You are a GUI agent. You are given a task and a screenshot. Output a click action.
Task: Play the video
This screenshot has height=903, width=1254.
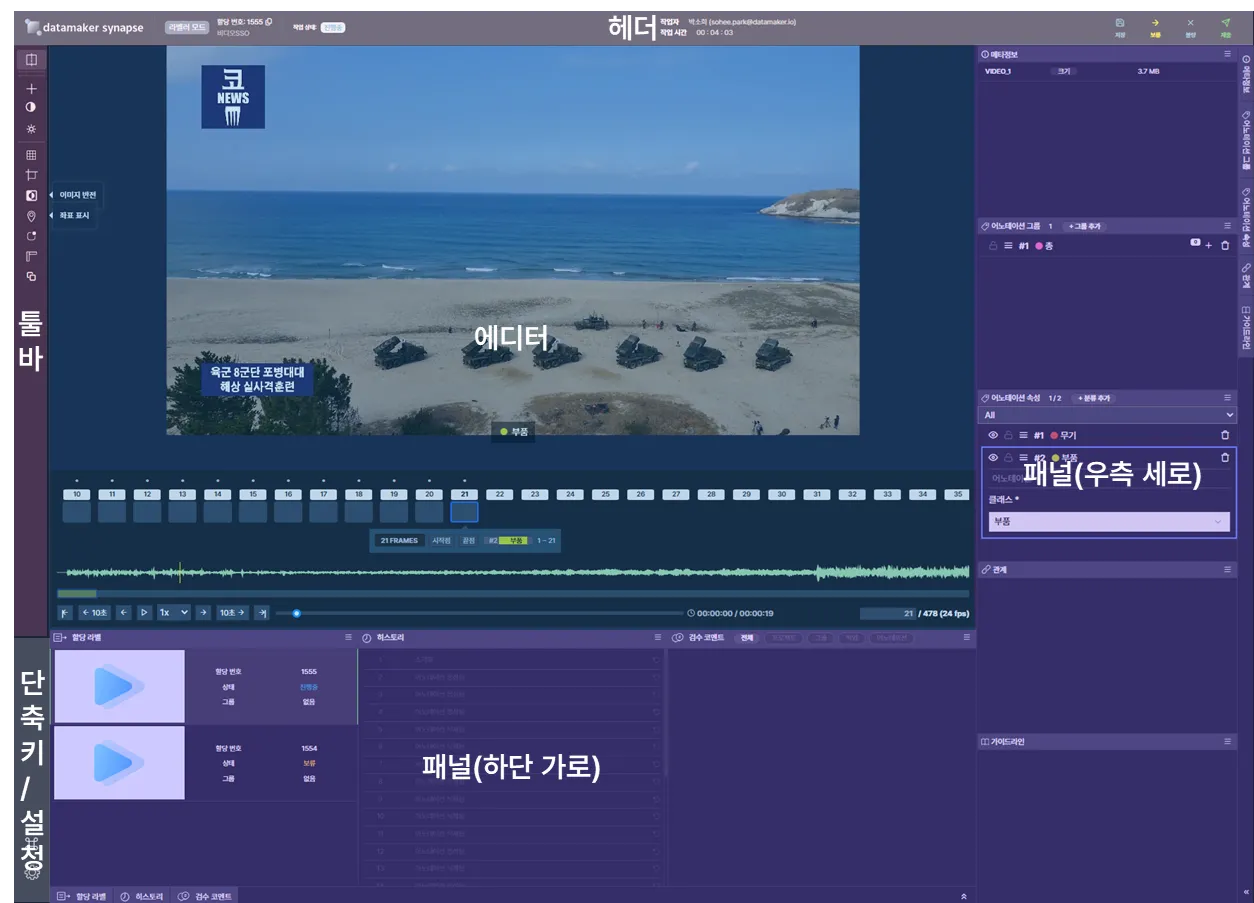coord(144,613)
